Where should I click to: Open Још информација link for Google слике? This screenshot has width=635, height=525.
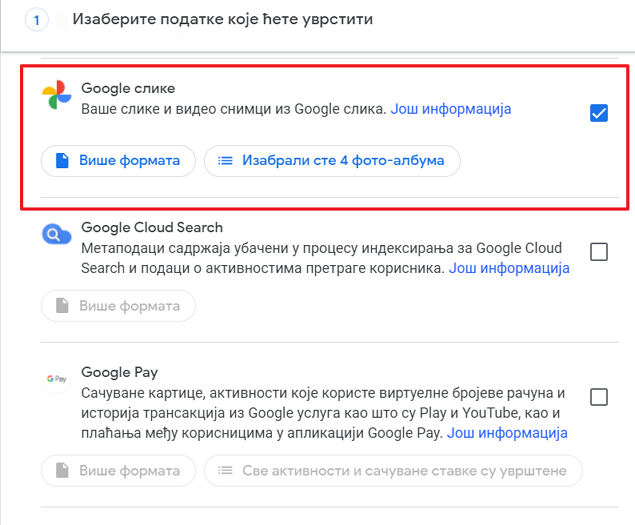pos(451,109)
